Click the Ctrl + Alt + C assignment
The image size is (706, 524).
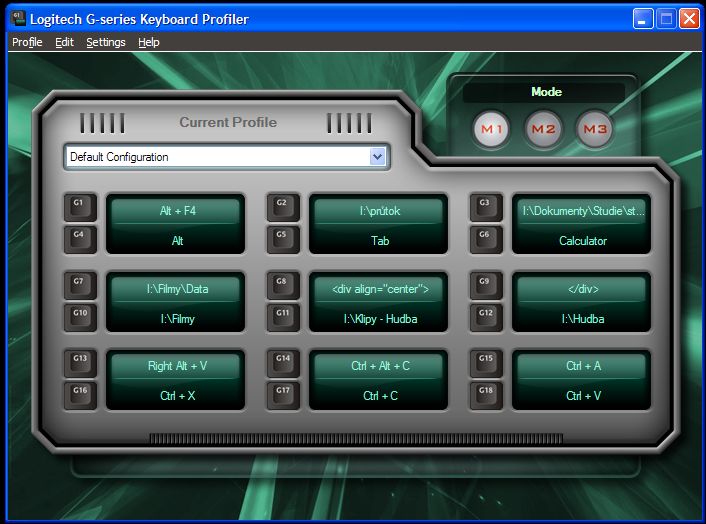(x=379, y=366)
